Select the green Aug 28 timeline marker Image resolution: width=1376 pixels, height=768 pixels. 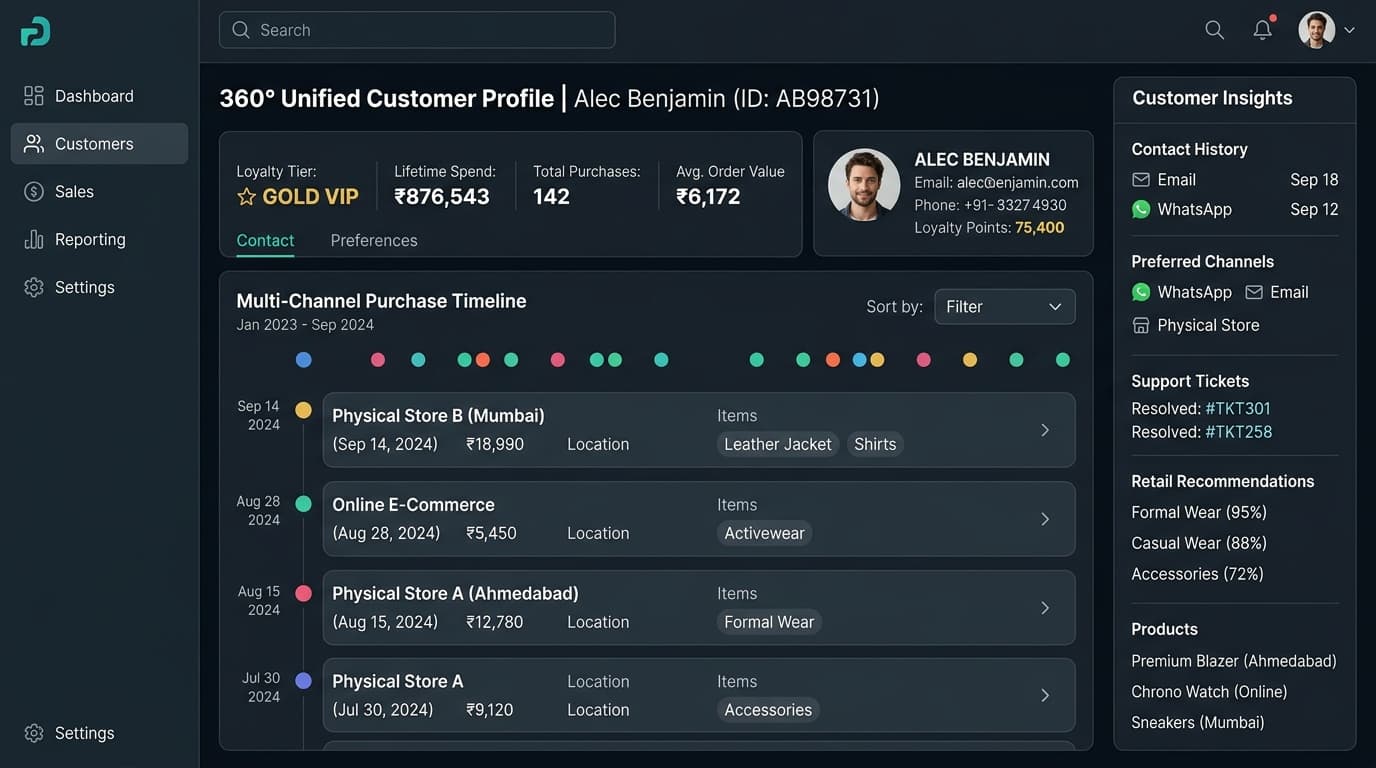(303, 504)
